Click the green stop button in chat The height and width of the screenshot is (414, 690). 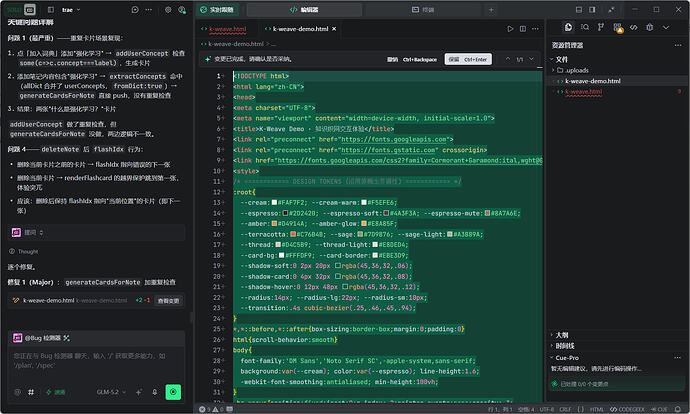(173, 392)
